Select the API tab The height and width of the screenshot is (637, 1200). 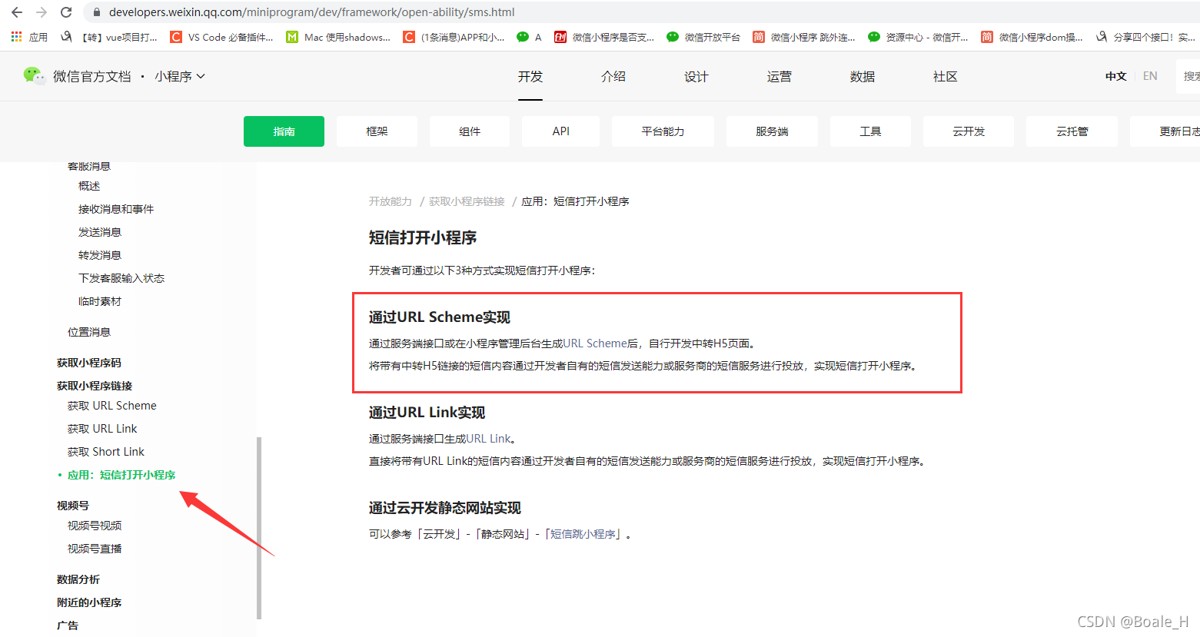[x=561, y=131]
